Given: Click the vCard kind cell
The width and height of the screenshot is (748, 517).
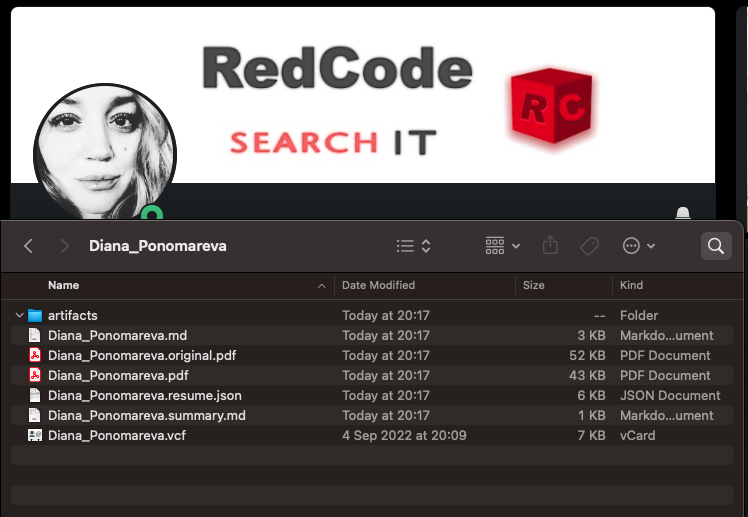Looking at the screenshot, I should point(637,435).
